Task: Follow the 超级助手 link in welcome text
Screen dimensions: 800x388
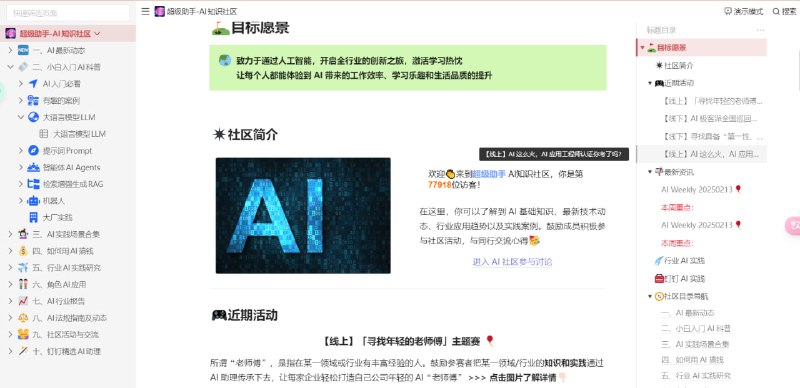Action: 489,174
